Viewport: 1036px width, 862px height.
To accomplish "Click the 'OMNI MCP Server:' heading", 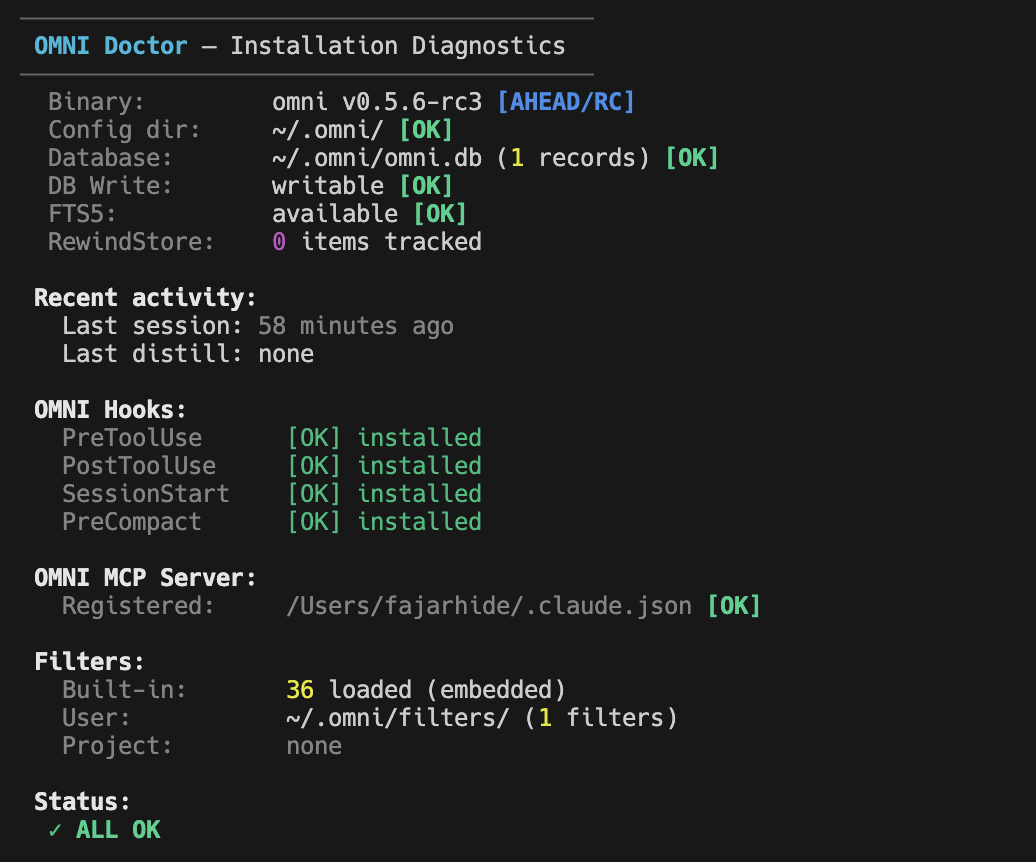I will [145, 578].
